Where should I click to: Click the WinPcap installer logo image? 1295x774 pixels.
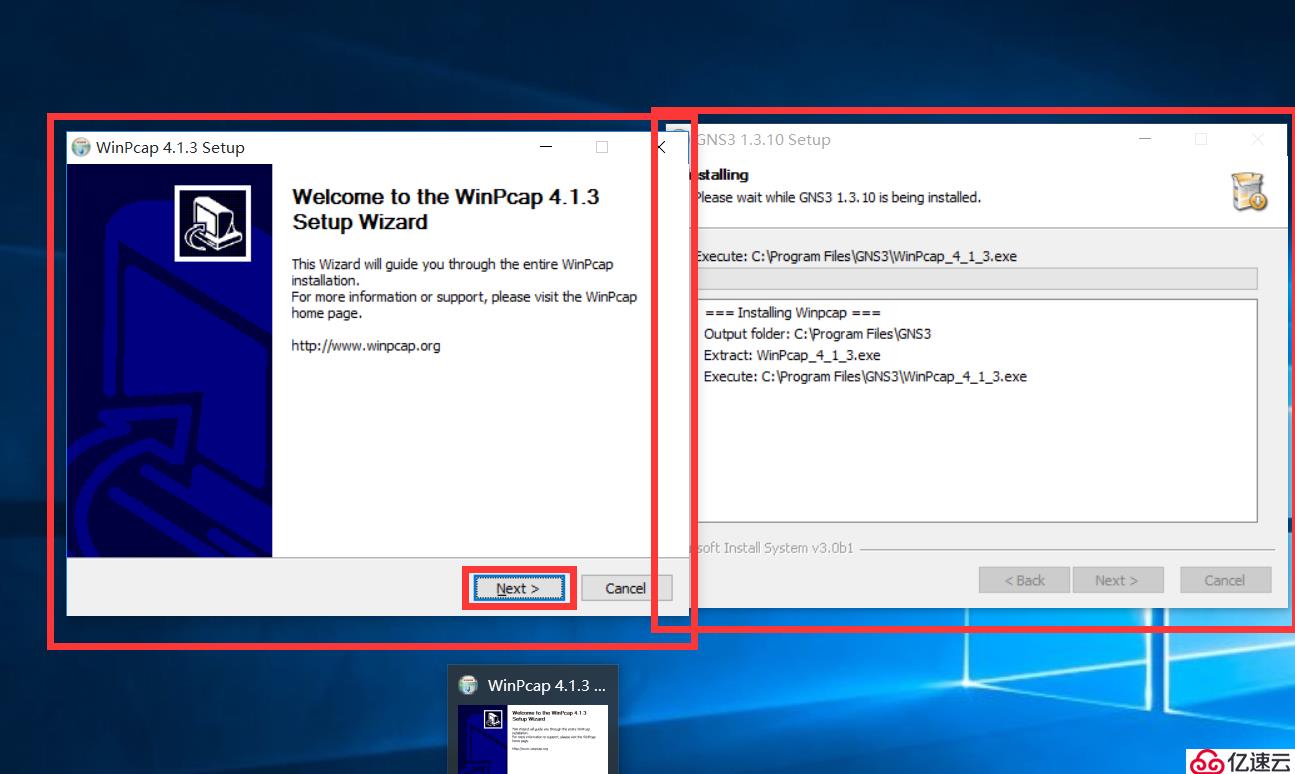pyautogui.click(x=213, y=222)
